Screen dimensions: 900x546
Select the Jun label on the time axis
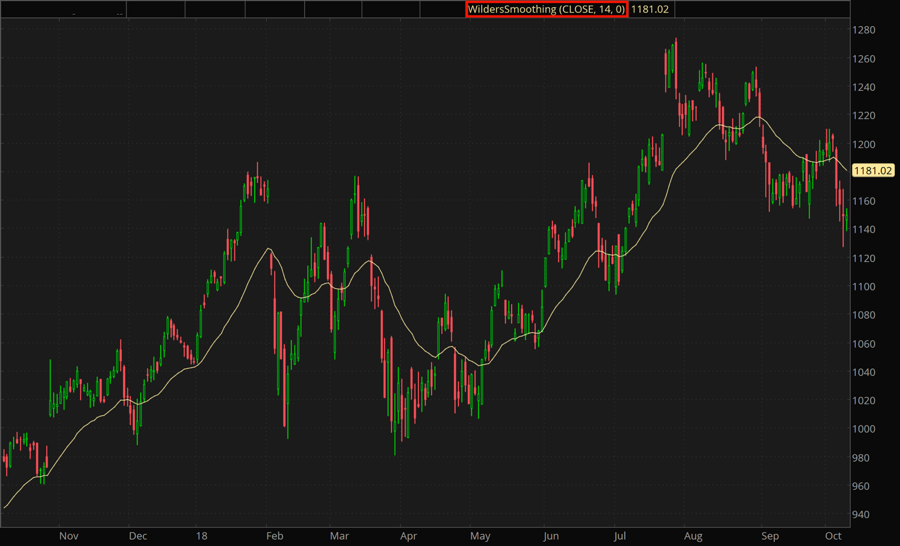(551, 535)
